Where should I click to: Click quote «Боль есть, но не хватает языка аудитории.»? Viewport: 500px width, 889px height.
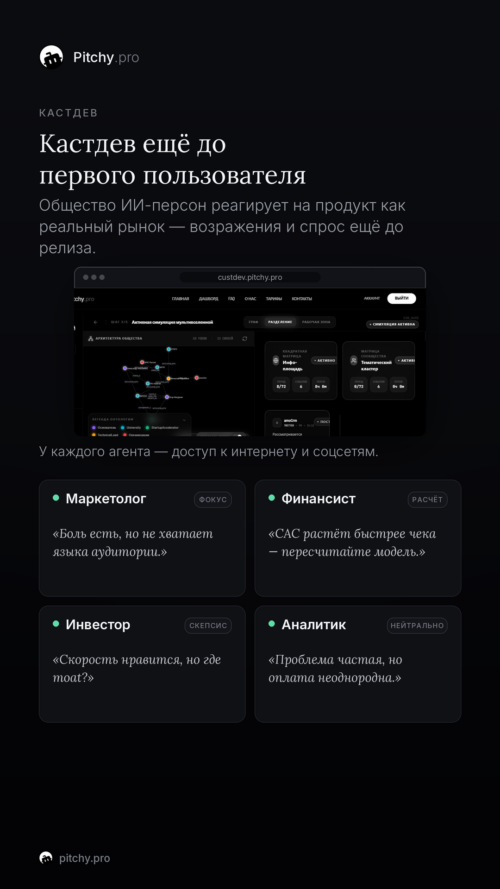[x=133, y=543]
